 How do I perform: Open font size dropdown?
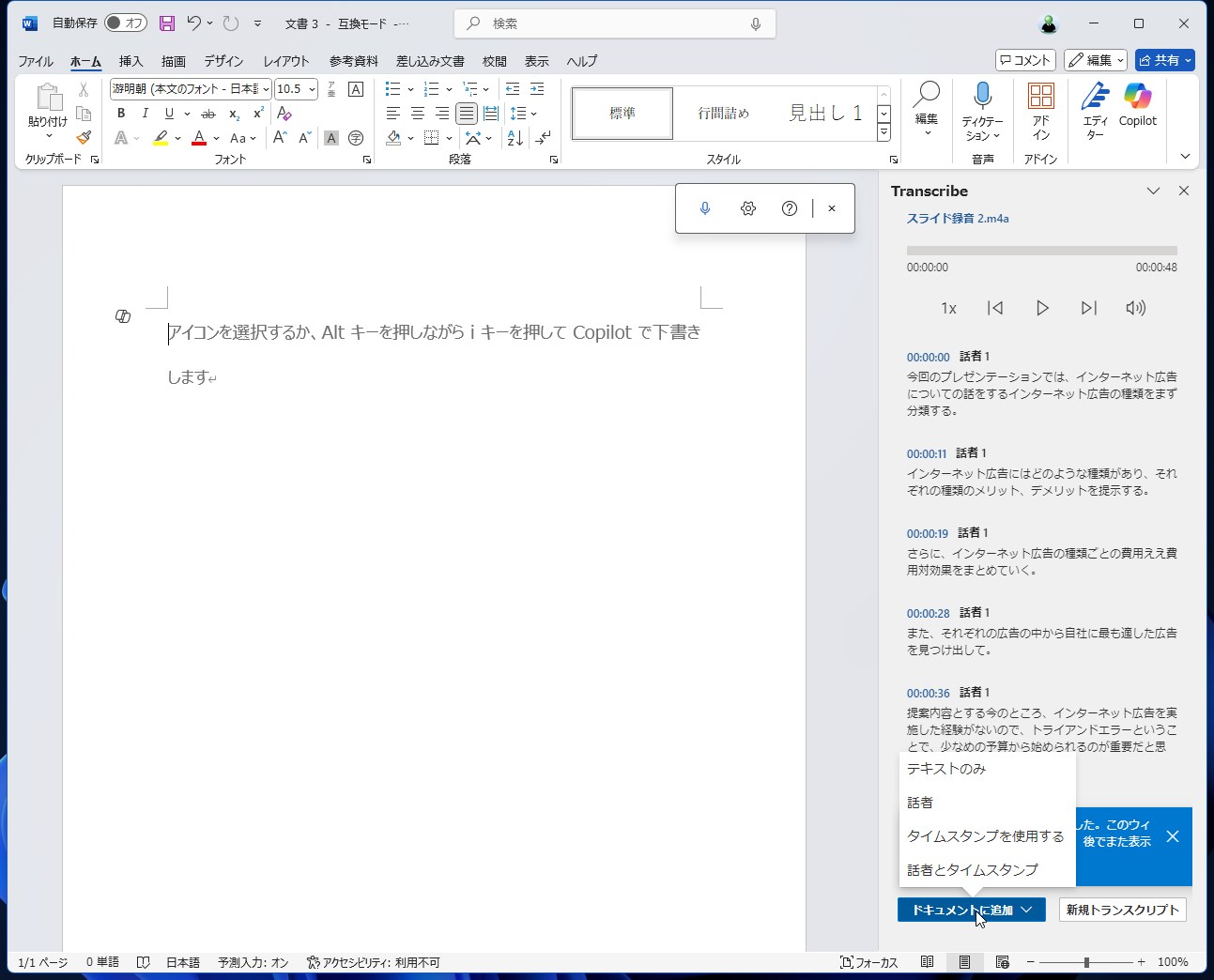point(312,89)
